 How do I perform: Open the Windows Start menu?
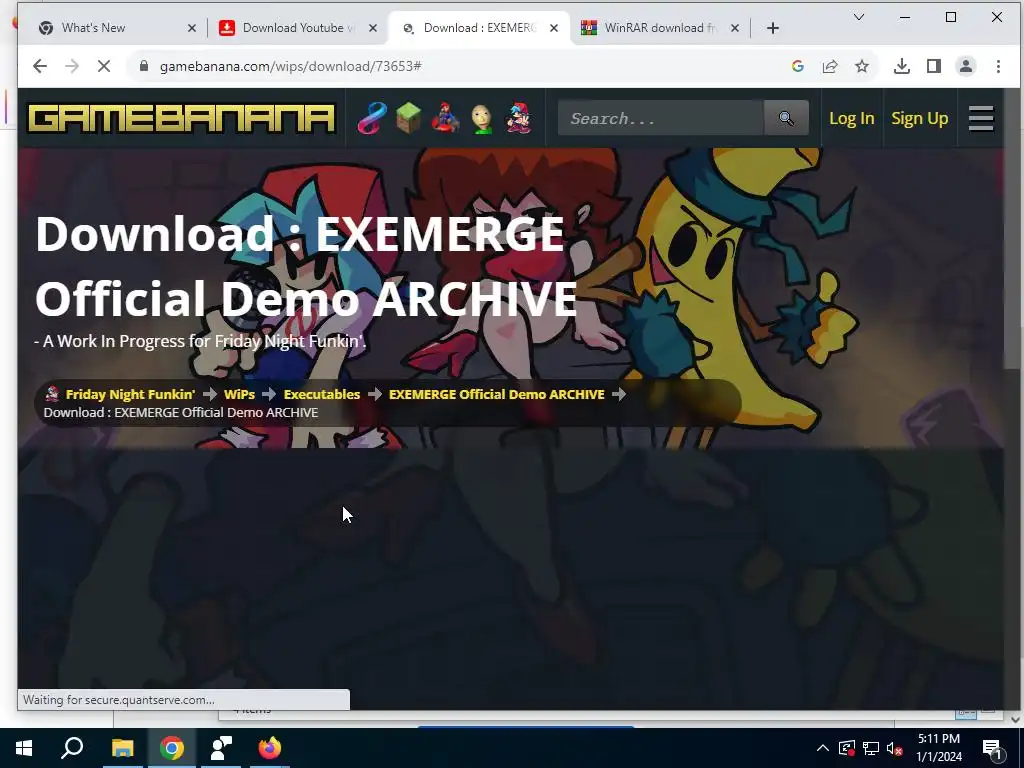24,748
